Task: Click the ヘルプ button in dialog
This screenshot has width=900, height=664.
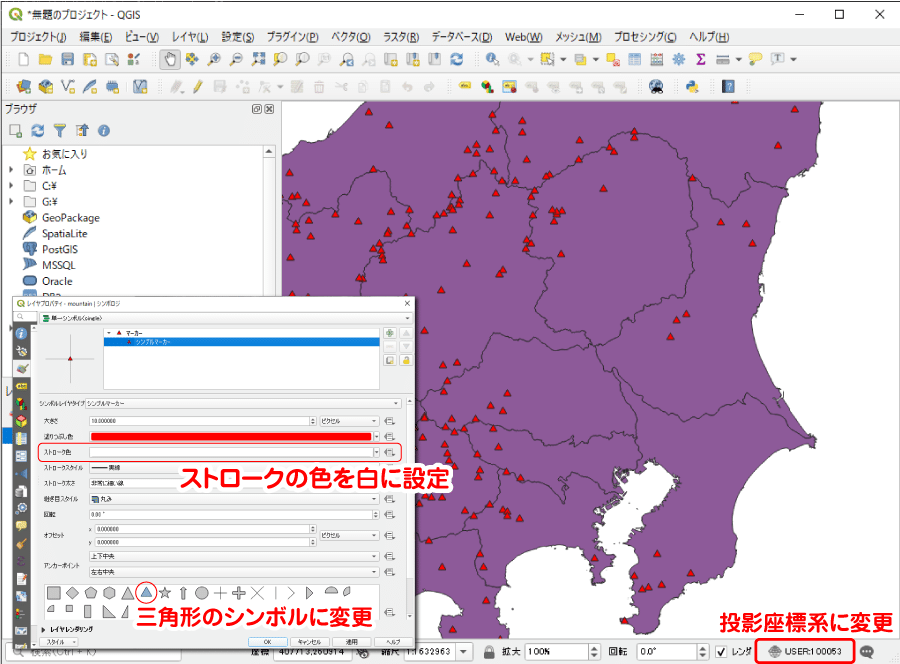Action: click(393, 642)
